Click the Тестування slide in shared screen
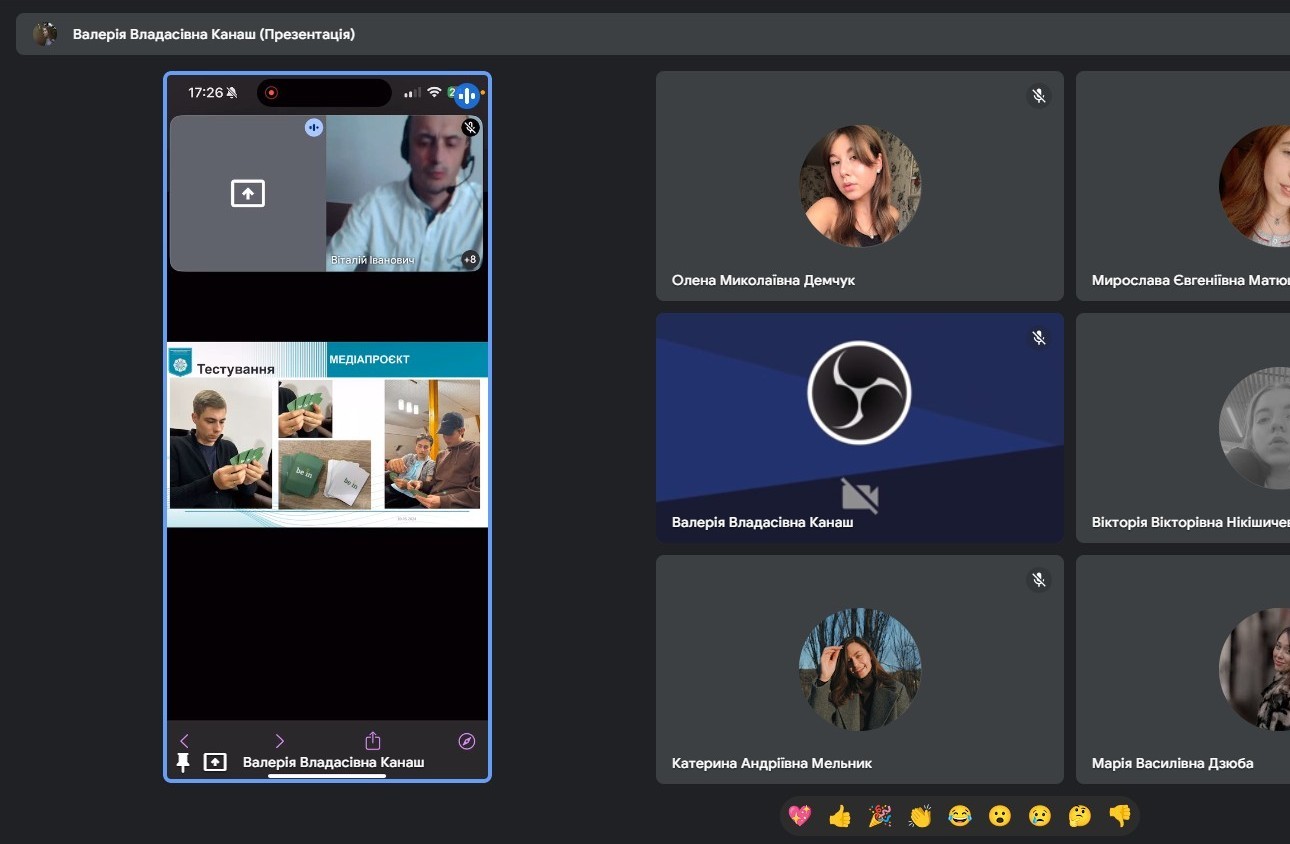This screenshot has width=1290, height=844. point(327,434)
